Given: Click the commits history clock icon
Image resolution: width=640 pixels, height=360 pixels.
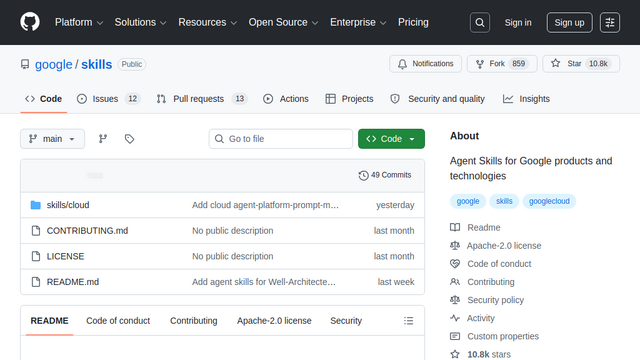Looking at the screenshot, I should 363,175.
